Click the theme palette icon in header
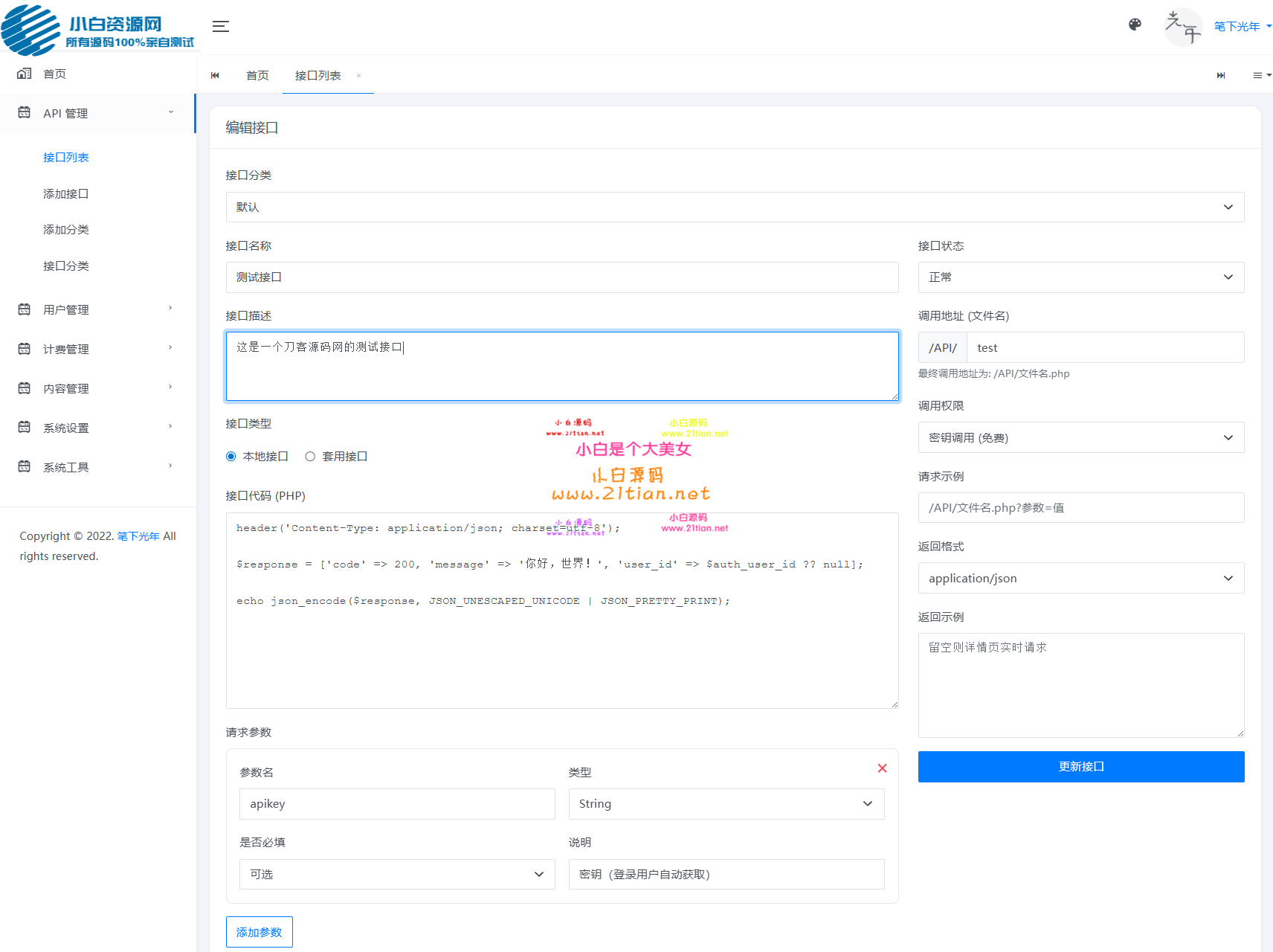Image resolution: width=1273 pixels, height=952 pixels. [1135, 25]
